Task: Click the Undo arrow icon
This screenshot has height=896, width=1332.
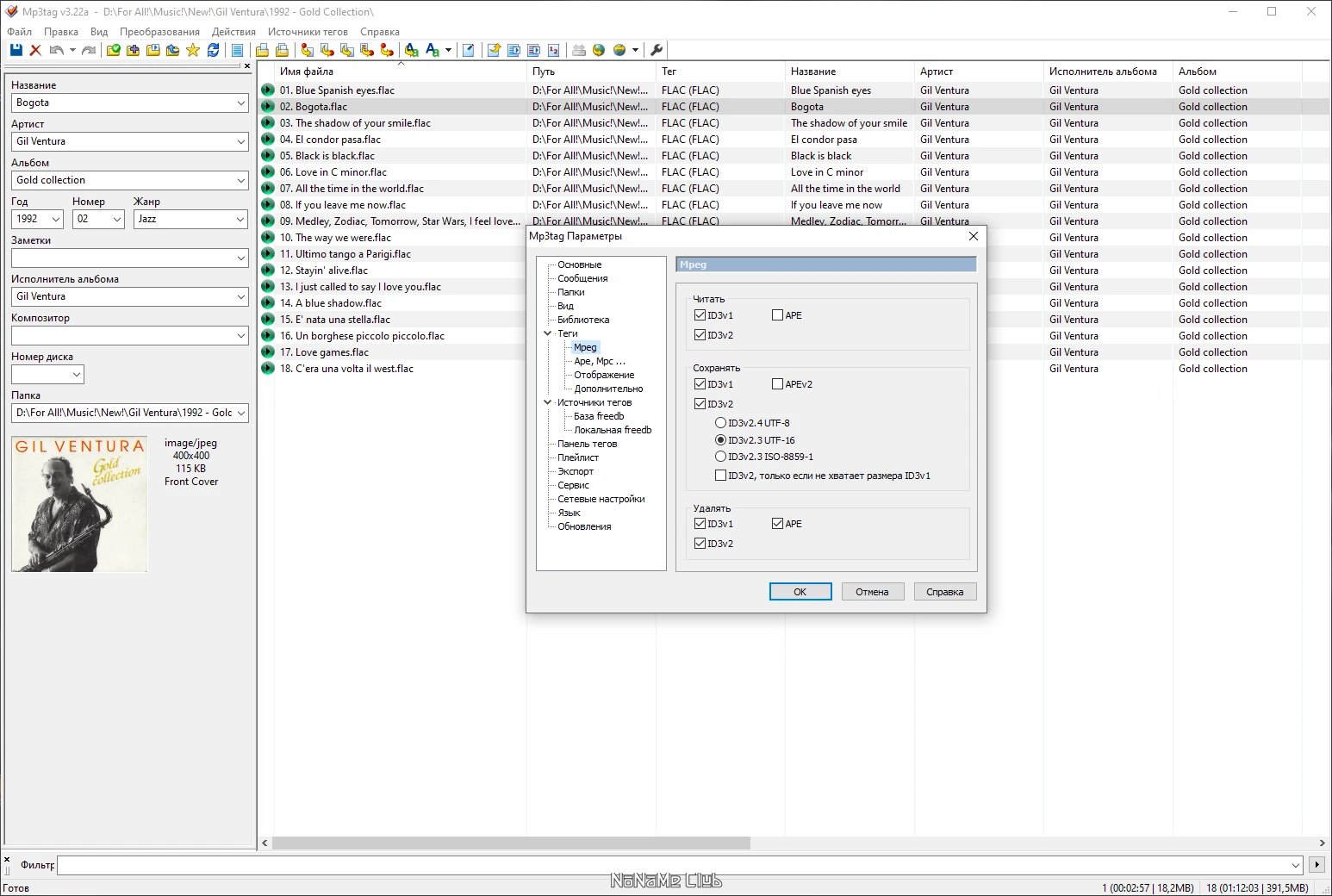Action: 57,49
